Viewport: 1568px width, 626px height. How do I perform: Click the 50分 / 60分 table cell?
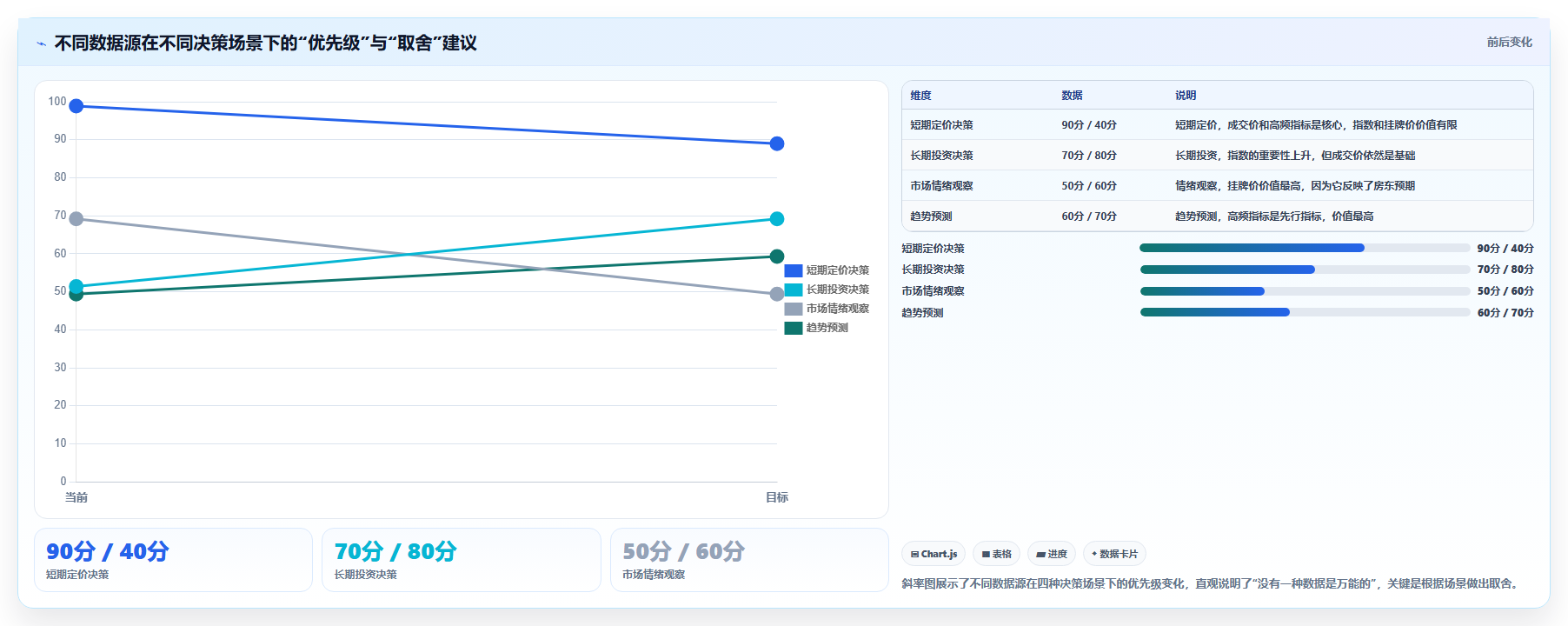(x=1089, y=186)
